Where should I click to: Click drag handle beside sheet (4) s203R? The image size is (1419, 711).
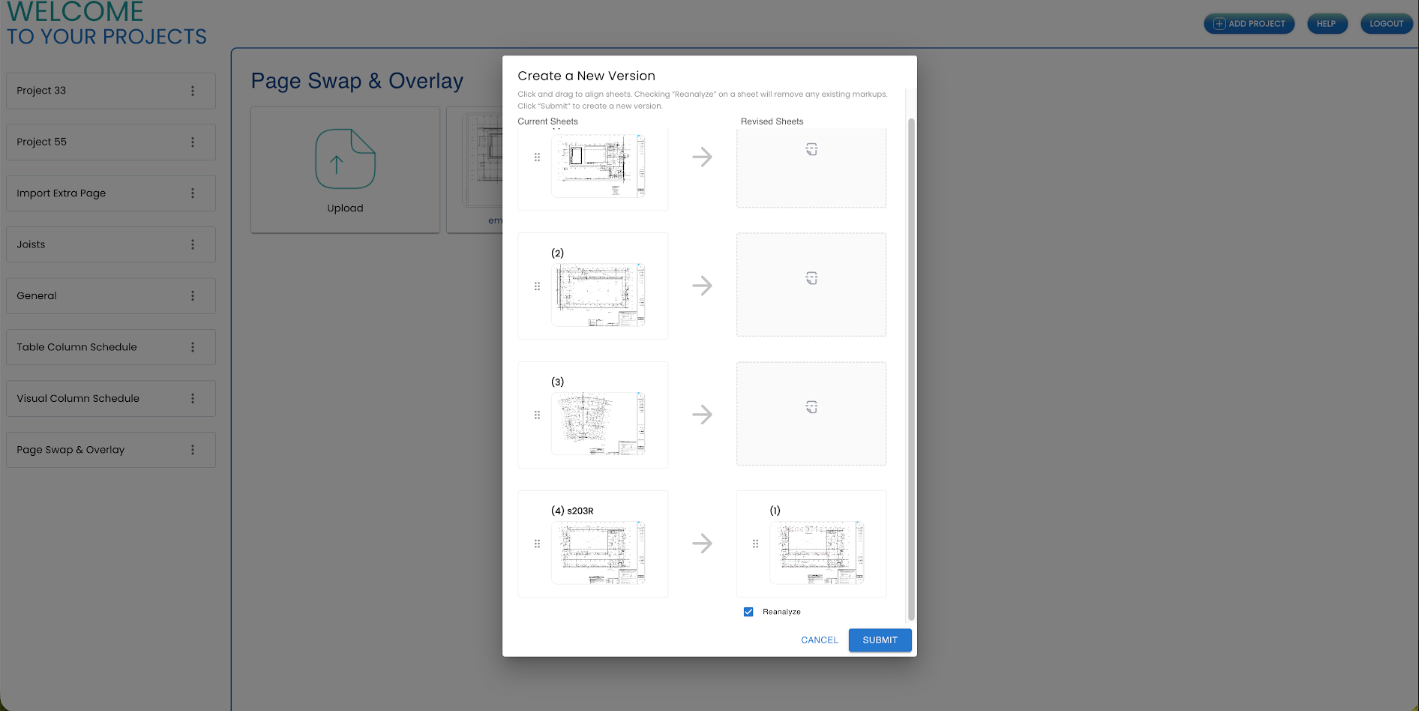click(537, 544)
